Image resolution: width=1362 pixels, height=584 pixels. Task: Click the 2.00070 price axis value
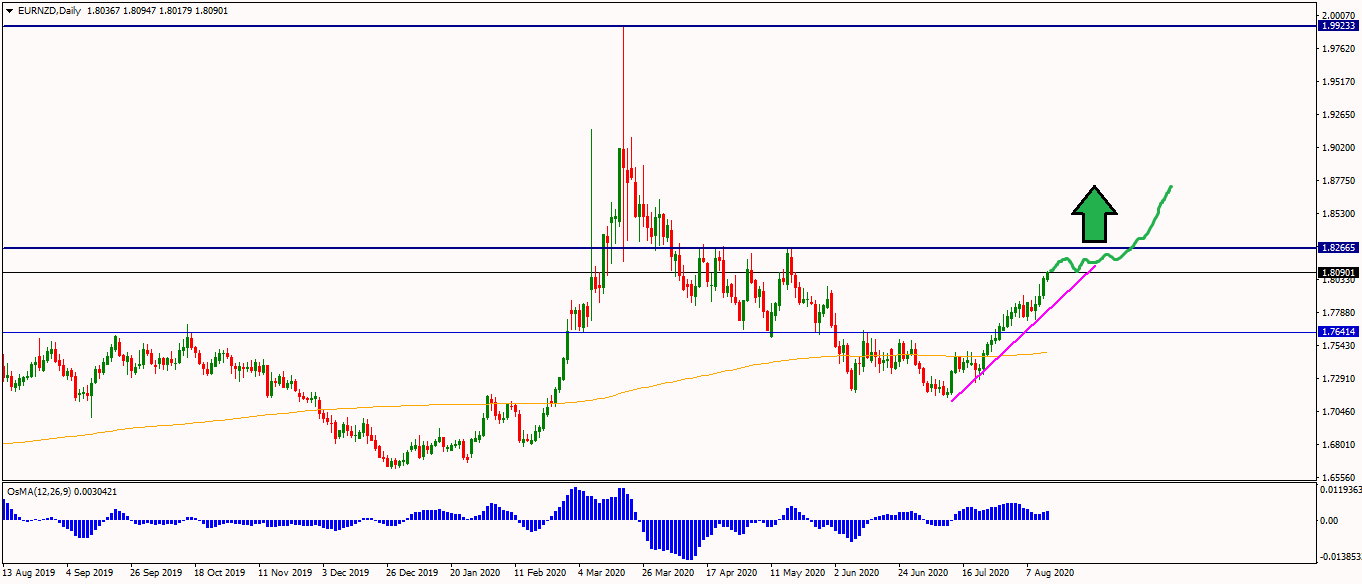(x=1338, y=16)
